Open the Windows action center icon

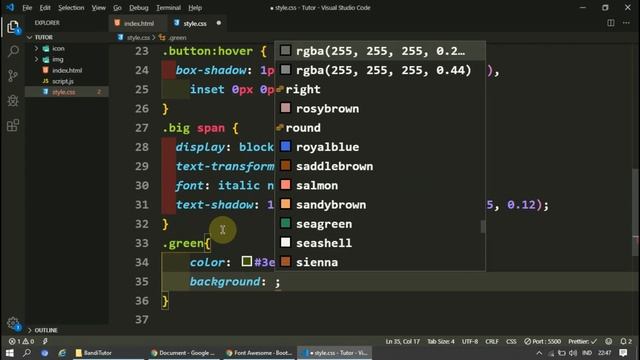[x=623, y=353]
